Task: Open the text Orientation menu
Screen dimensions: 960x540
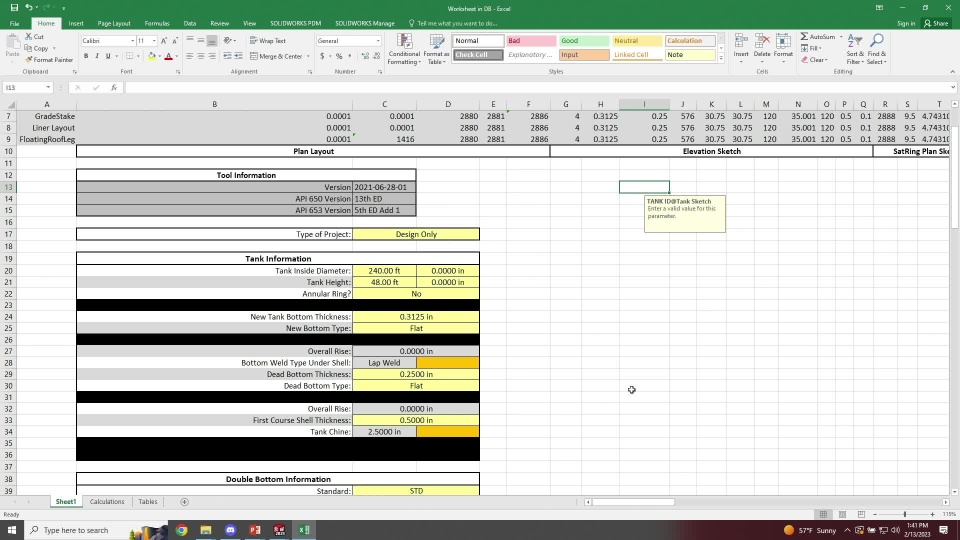Action: pos(230,40)
